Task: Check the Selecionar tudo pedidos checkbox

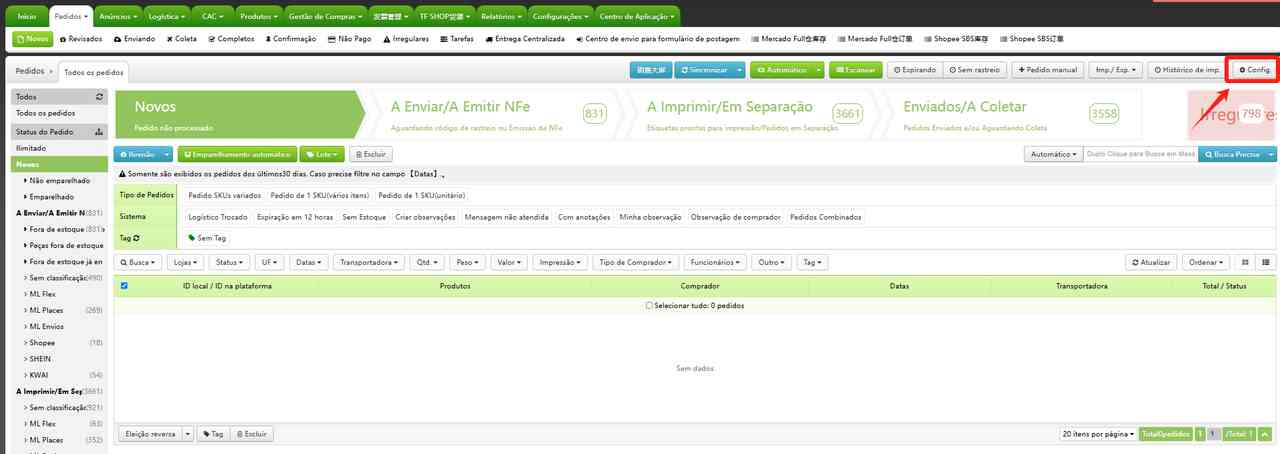Action: click(x=649, y=305)
